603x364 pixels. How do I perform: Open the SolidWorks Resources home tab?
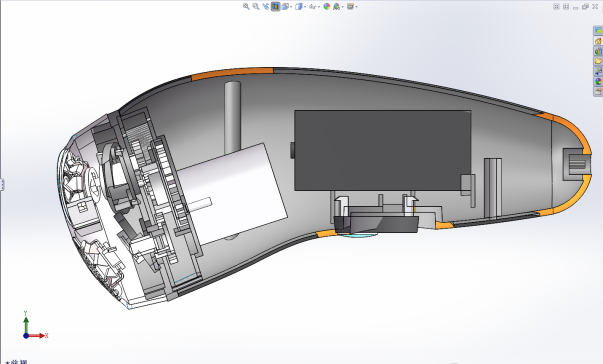click(598, 41)
